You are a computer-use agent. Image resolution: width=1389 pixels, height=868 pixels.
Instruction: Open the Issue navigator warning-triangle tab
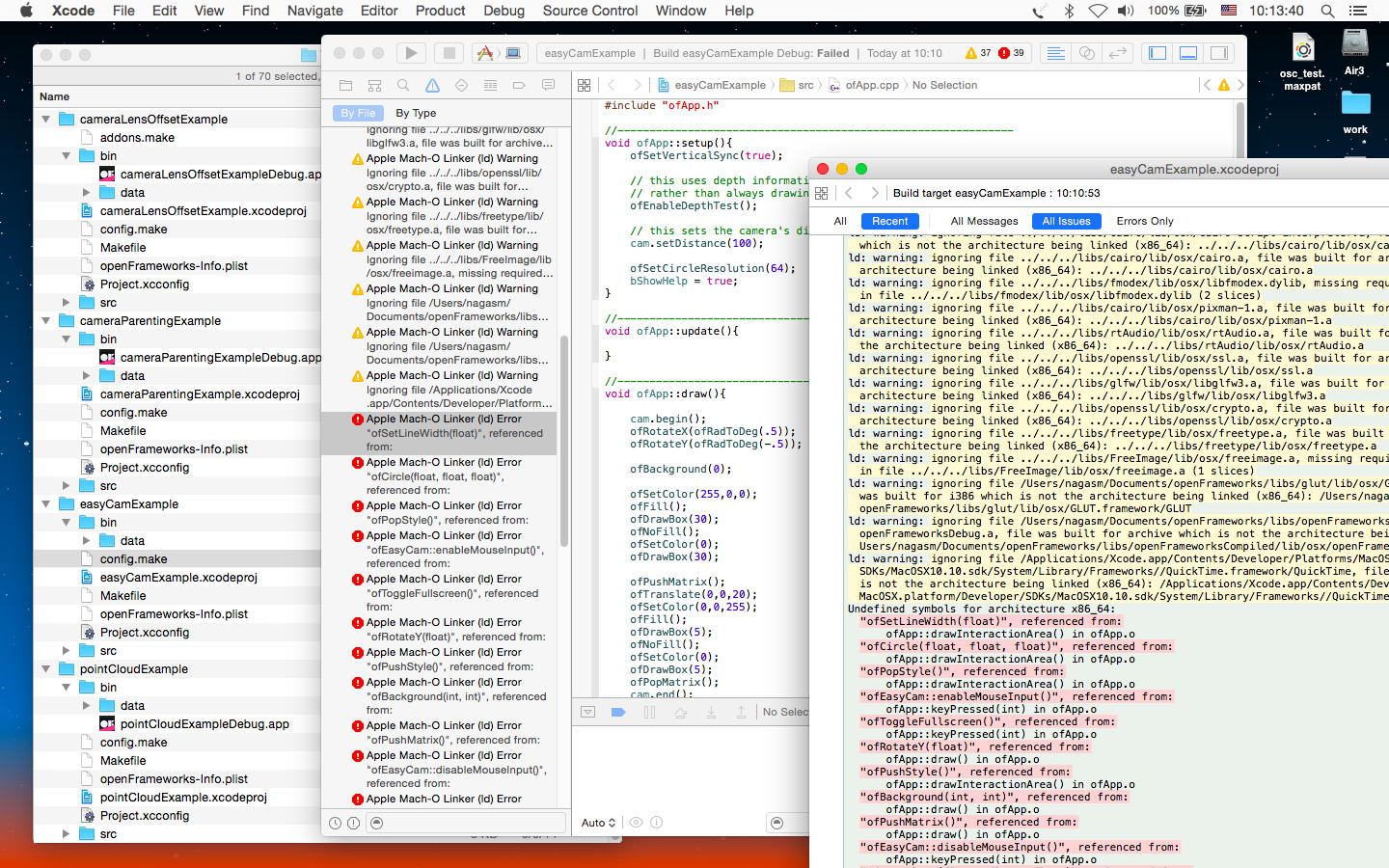click(432, 85)
